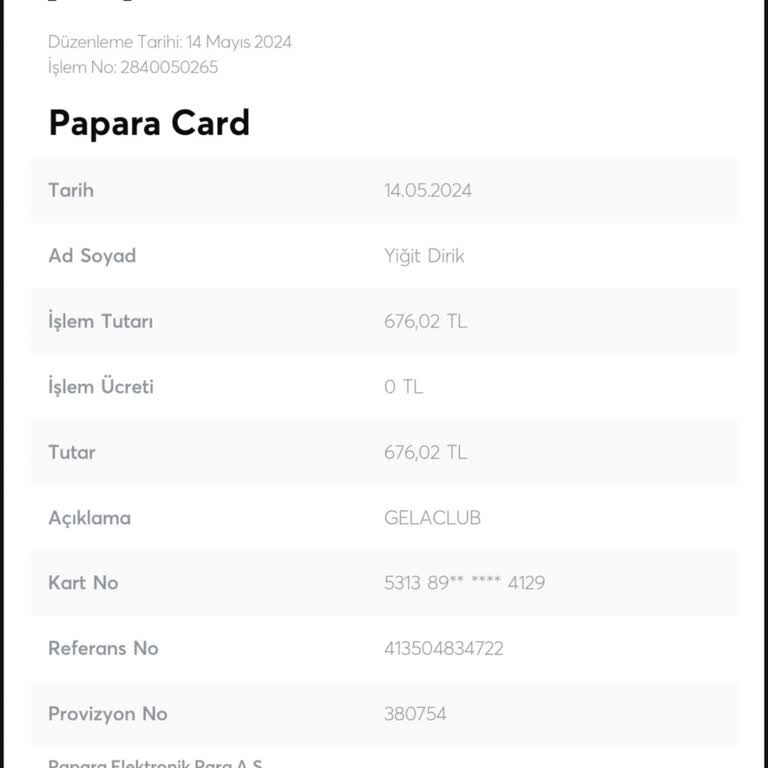Select the Düzenleme Tarihi date line

170,42
